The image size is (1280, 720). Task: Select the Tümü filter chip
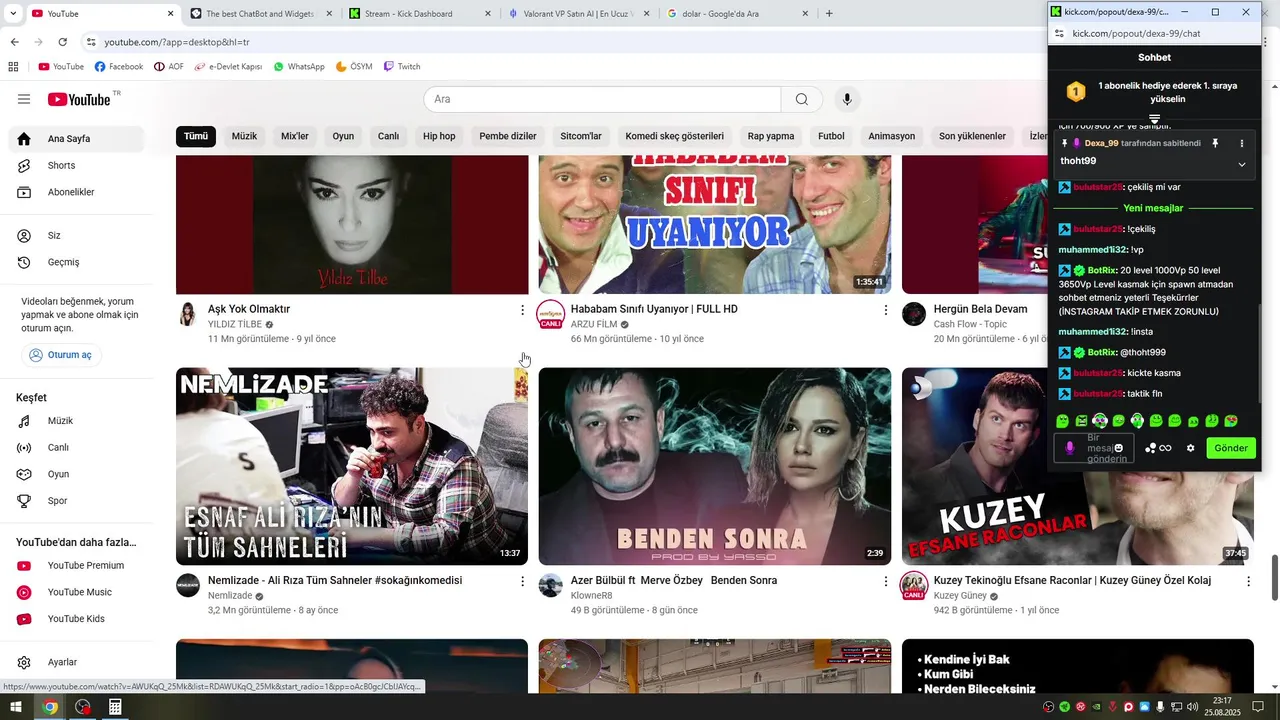(x=196, y=136)
